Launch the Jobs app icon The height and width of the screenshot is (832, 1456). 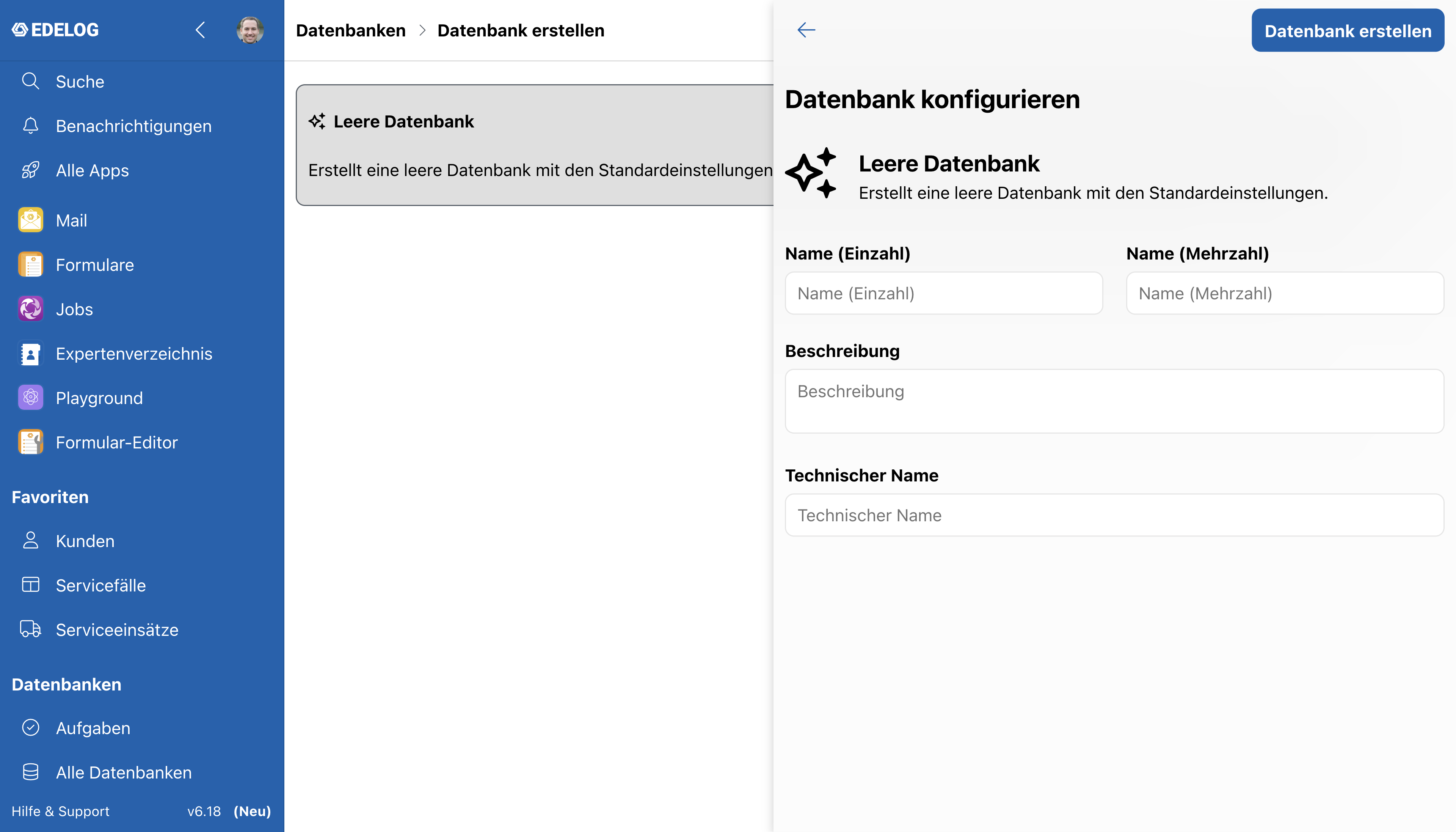[30, 309]
